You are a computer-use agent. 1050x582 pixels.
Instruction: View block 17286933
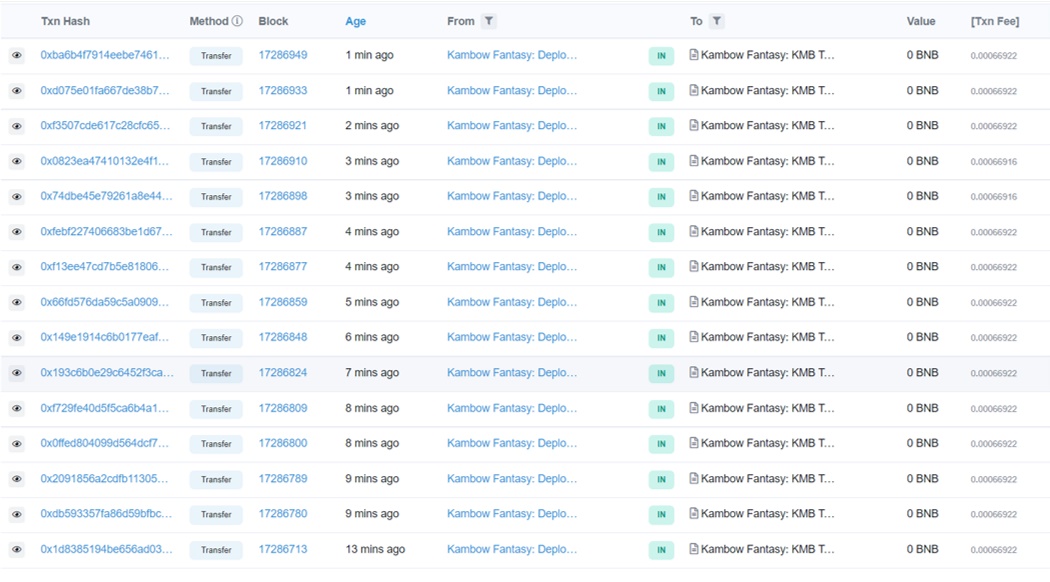click(x=283, y=90)
